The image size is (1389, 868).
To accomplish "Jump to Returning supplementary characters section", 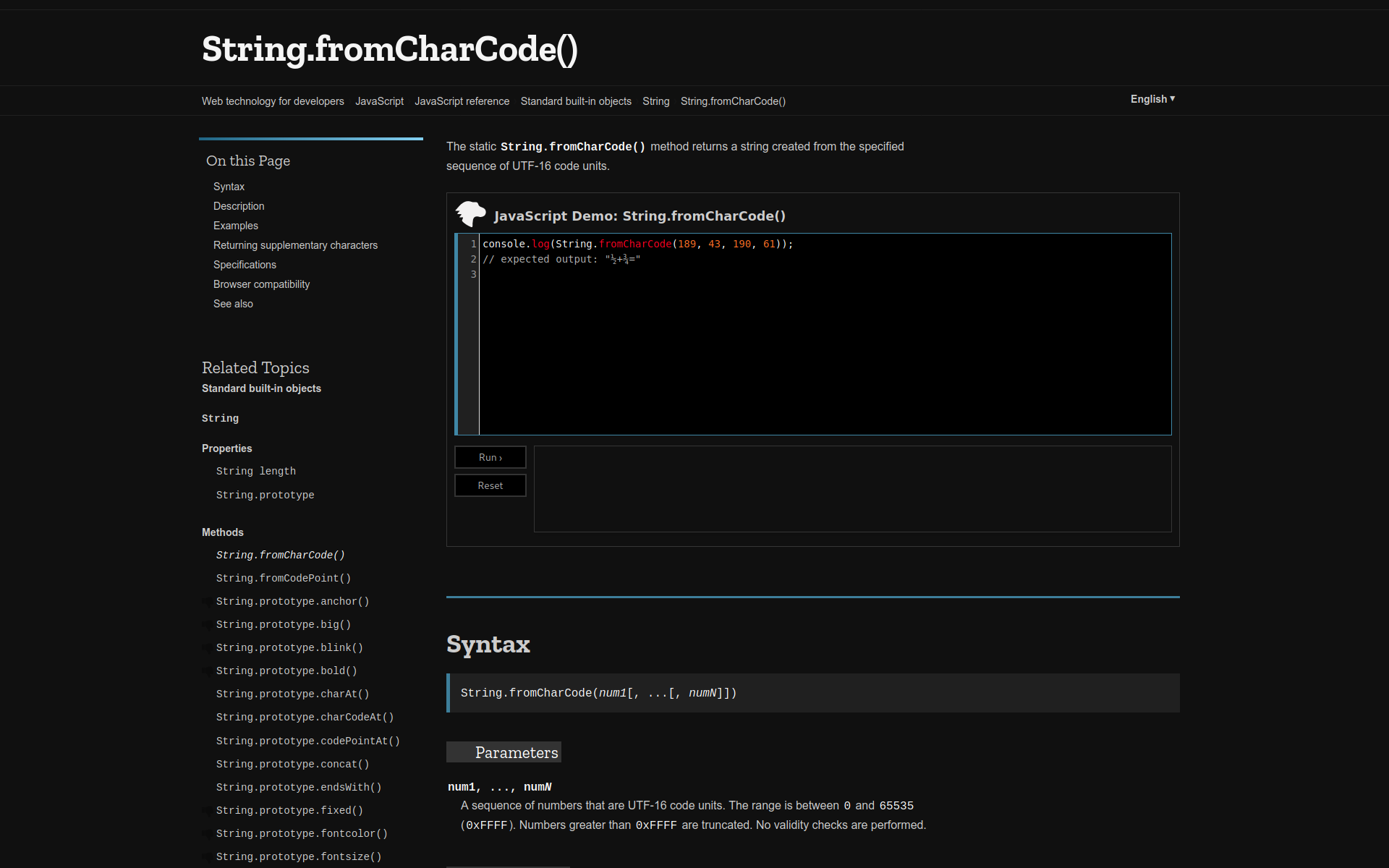I will click(x=295, y=245).
